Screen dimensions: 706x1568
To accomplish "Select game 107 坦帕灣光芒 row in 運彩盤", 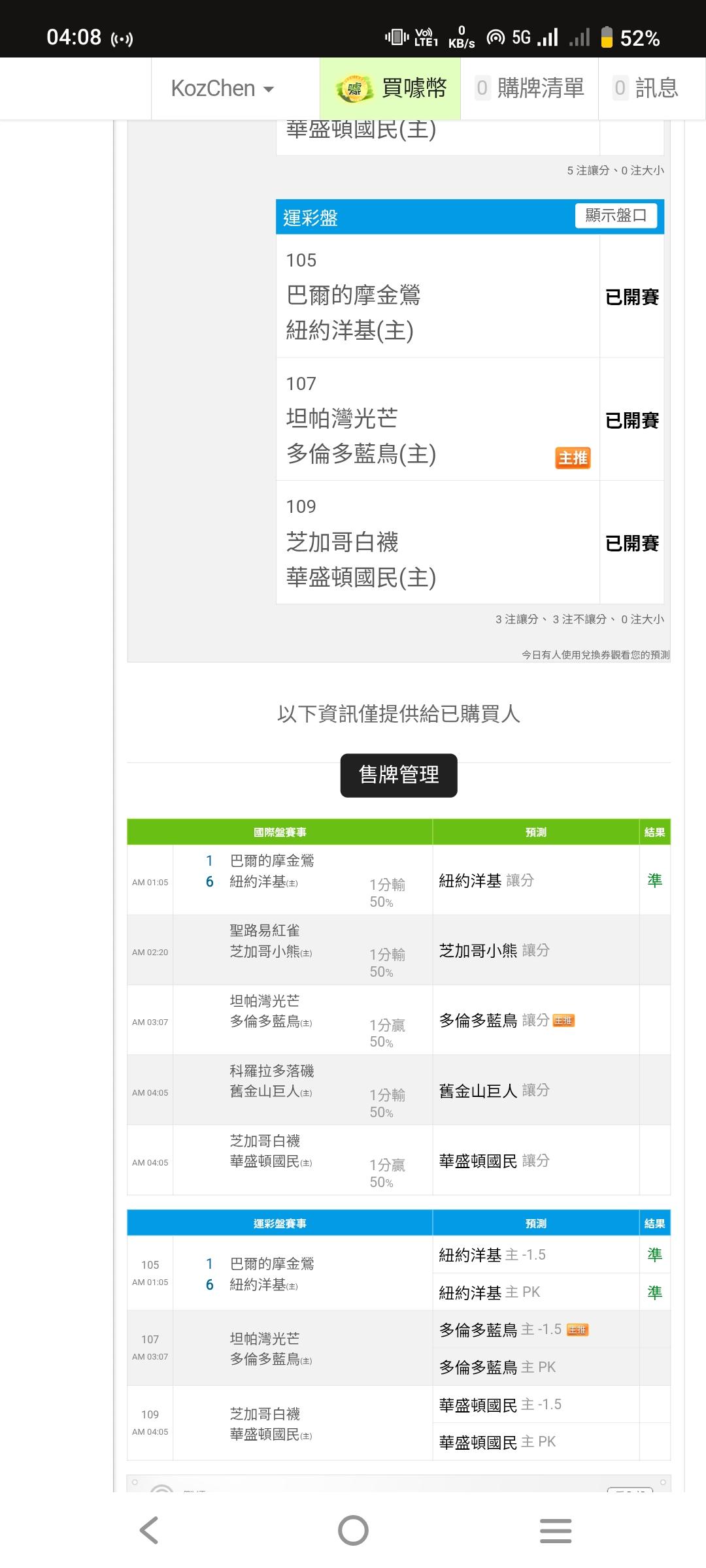I will [438, 419].
